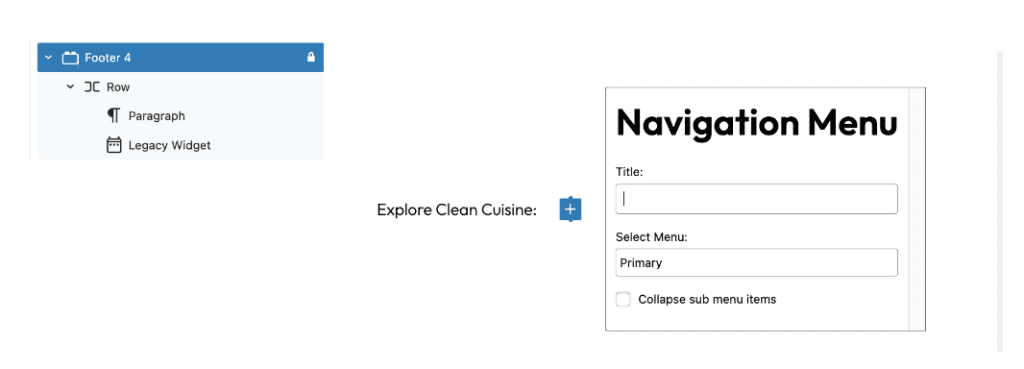Viewport: 1024px width, 369px height.
Task: Click the lock icon on Footer 4
Action: click(311, 57)
